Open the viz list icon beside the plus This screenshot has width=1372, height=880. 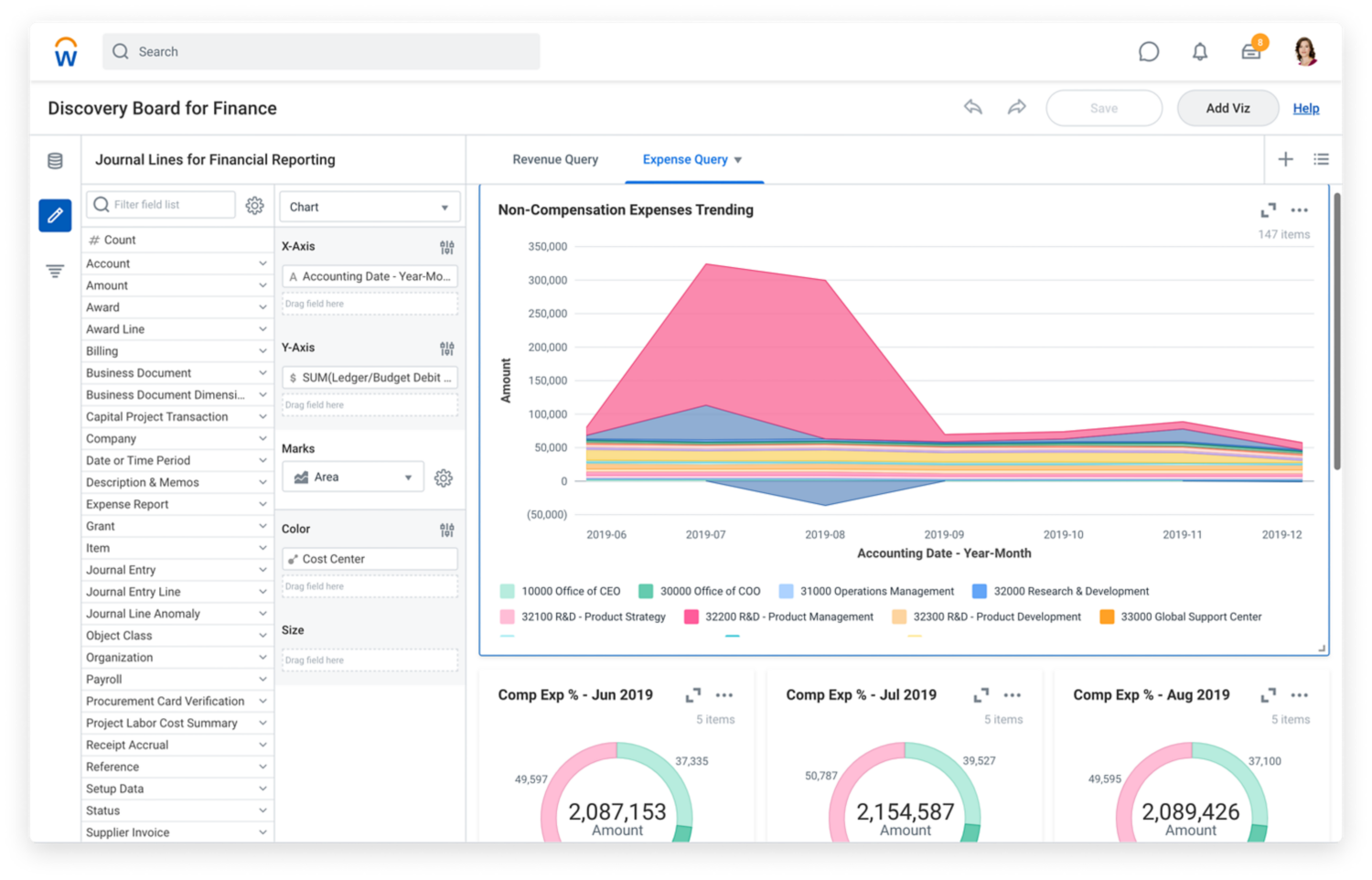[x=1321, y=159]
